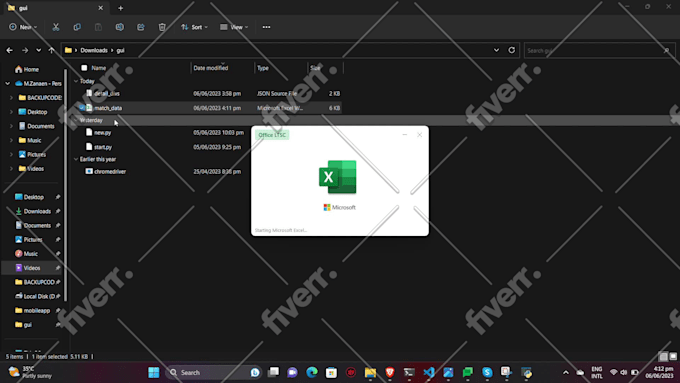Open the Sort dropdown menu

(194, 27)
